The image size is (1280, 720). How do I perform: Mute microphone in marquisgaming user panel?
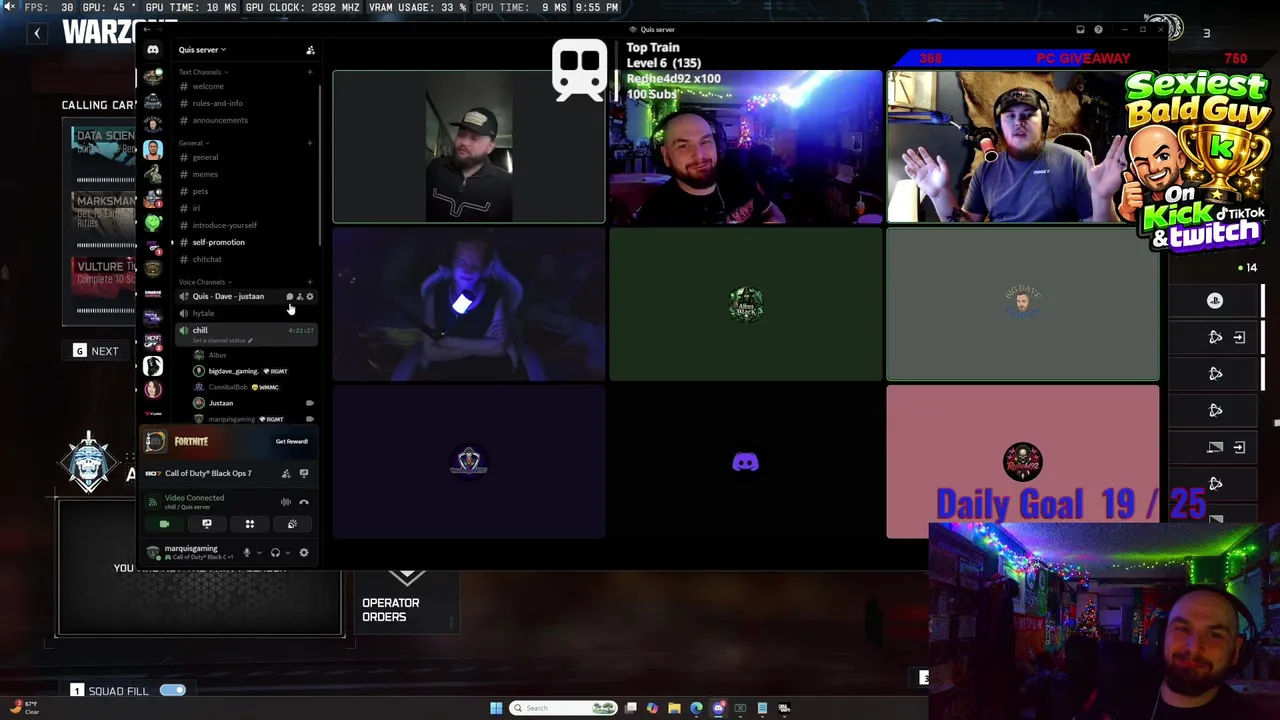(247, 552)
